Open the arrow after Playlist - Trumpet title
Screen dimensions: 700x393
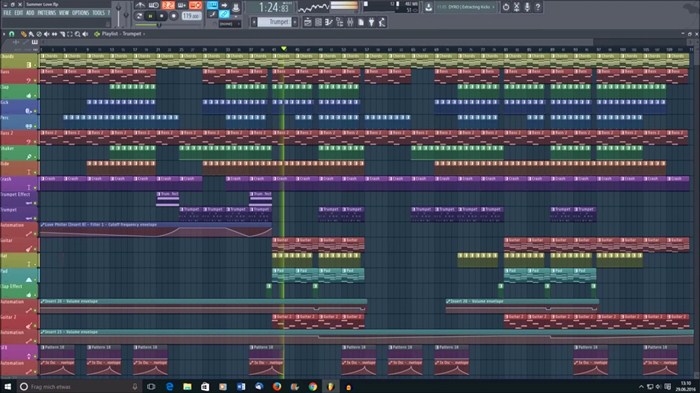click(x=144, y=34)
